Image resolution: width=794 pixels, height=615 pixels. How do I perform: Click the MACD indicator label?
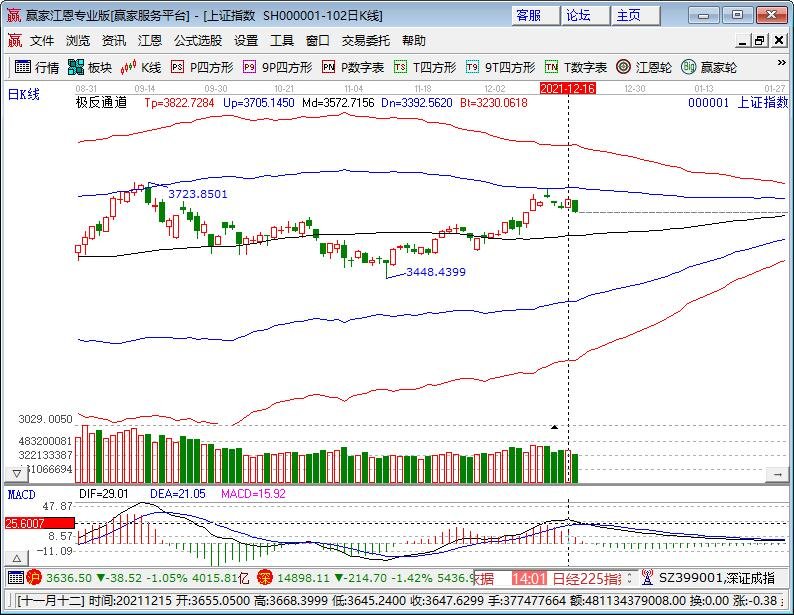(x=21, y=495)
